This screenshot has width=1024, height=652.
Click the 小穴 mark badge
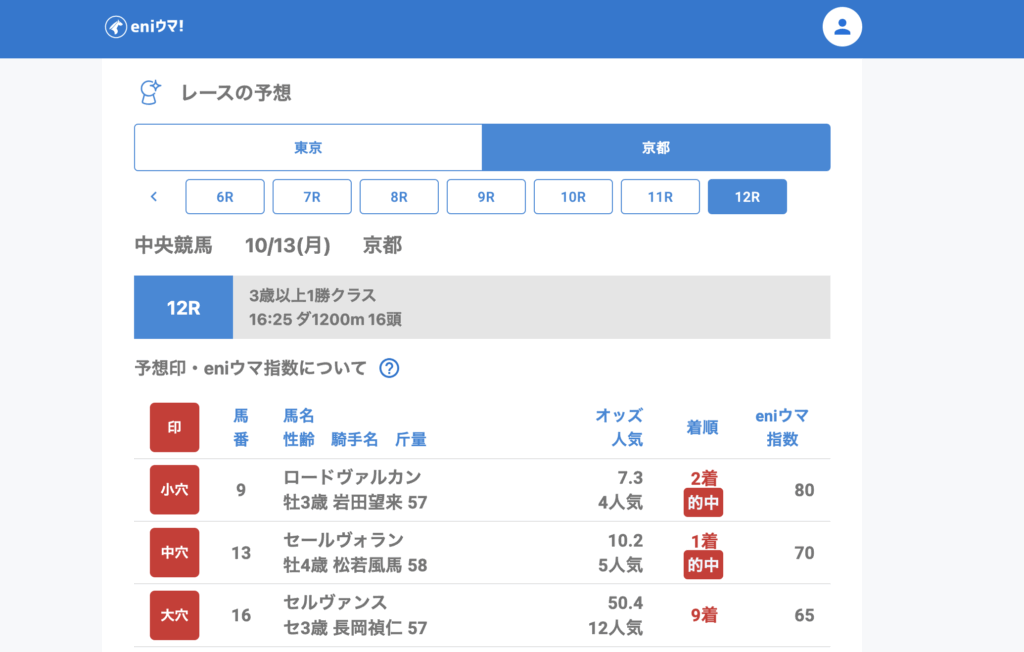(174, 490)
